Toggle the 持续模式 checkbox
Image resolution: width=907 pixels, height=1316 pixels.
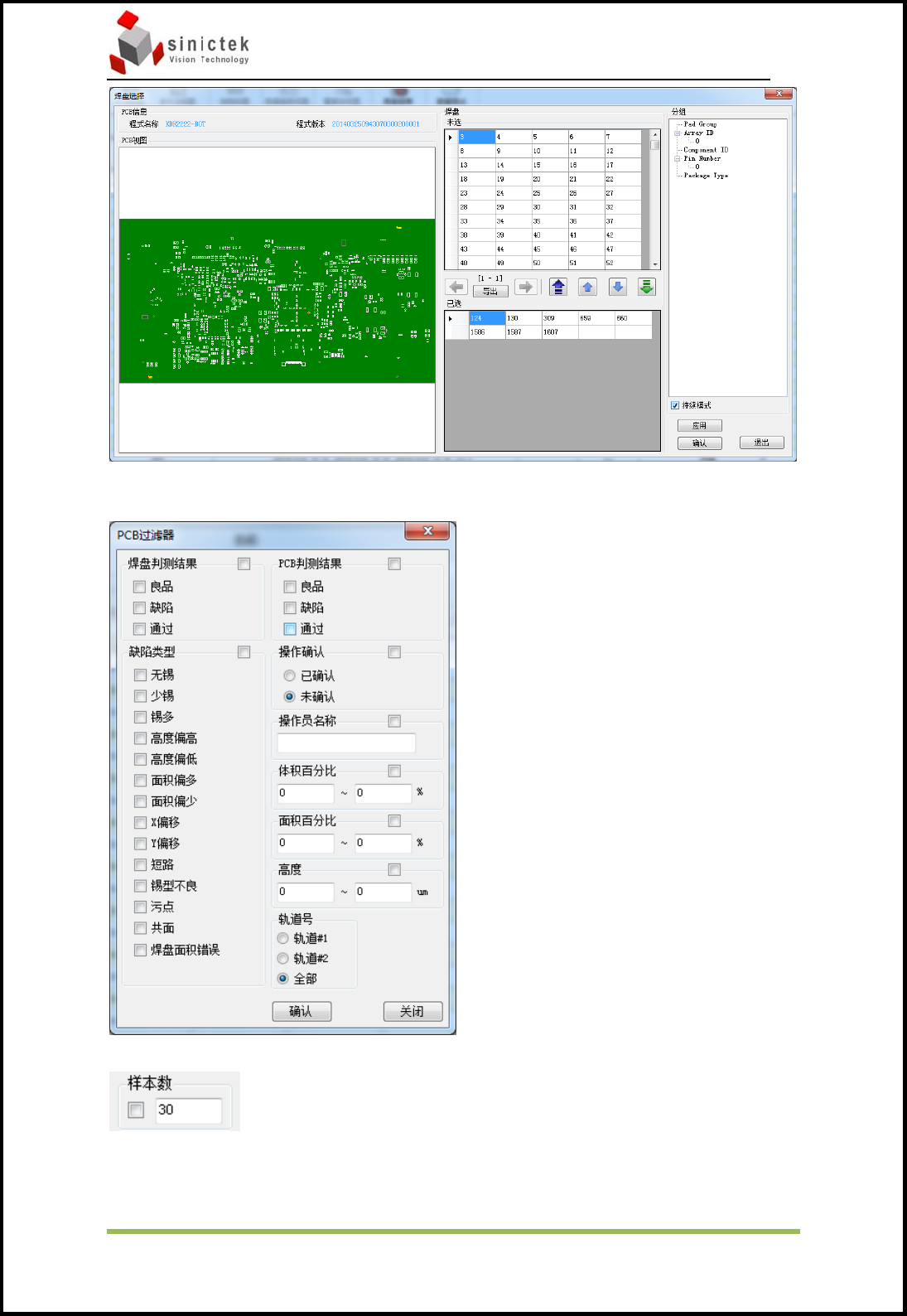(675, 405)
